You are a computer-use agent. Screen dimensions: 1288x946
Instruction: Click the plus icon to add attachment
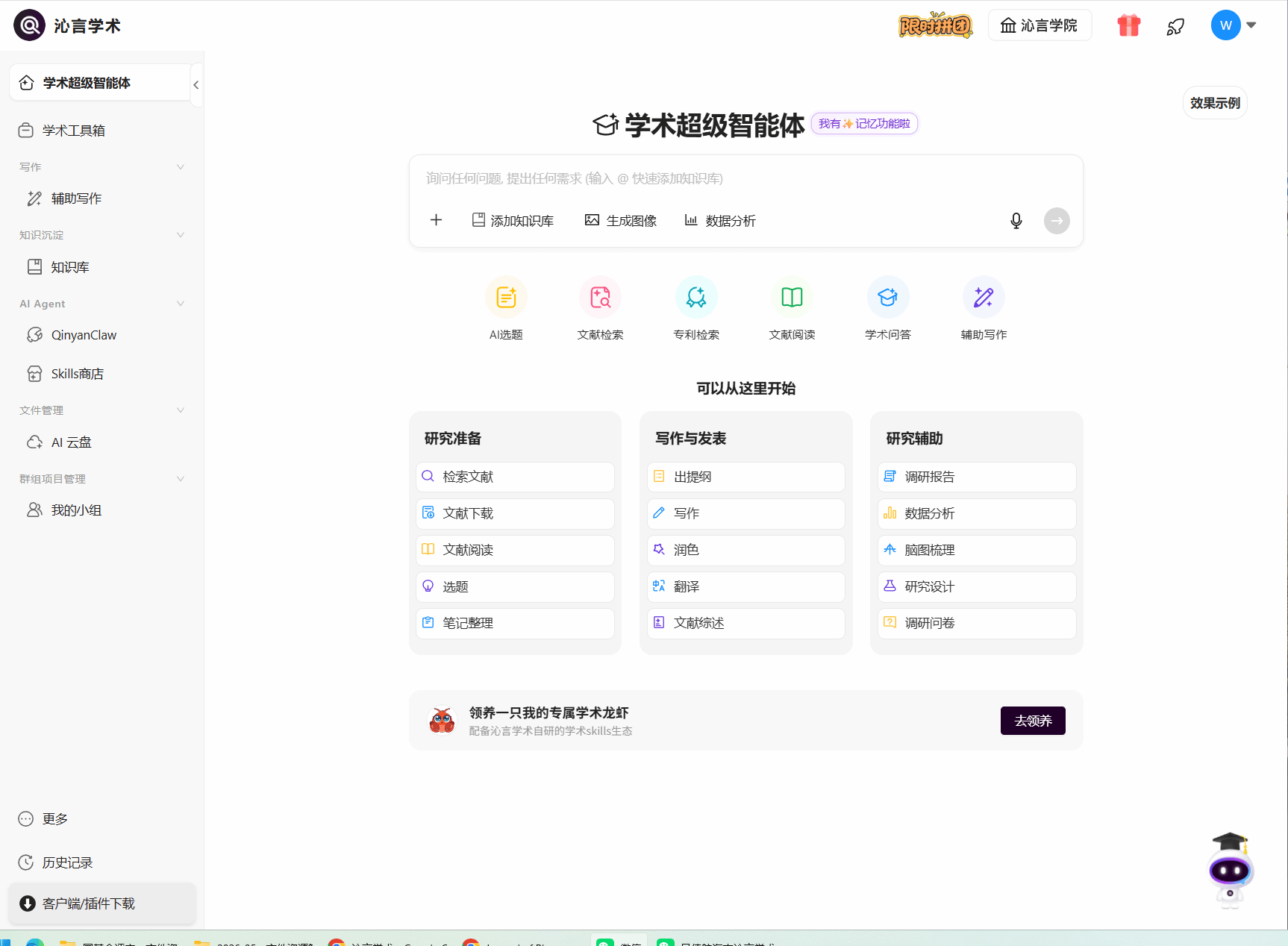point(437,220)
